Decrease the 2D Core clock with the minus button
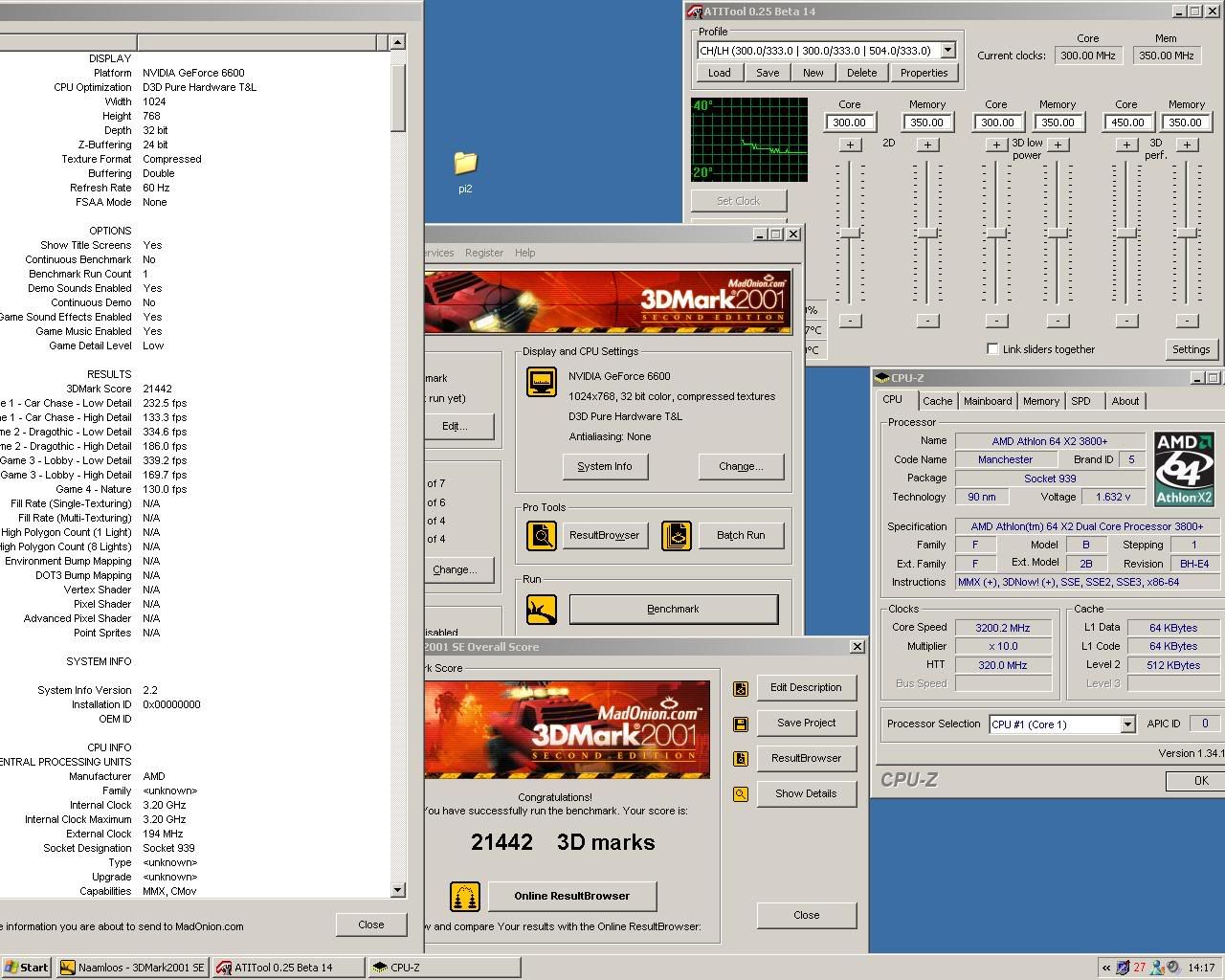Viewport: 1225px width, 980px height. (850, 321)
